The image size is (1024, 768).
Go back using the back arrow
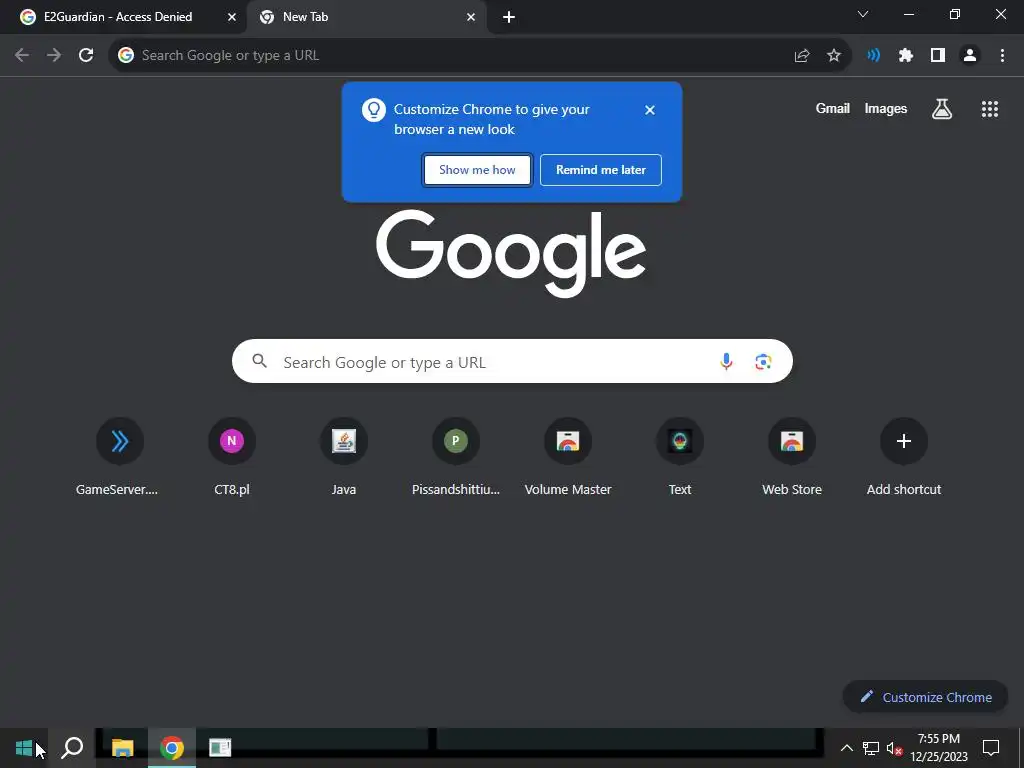tap(22, 56)
